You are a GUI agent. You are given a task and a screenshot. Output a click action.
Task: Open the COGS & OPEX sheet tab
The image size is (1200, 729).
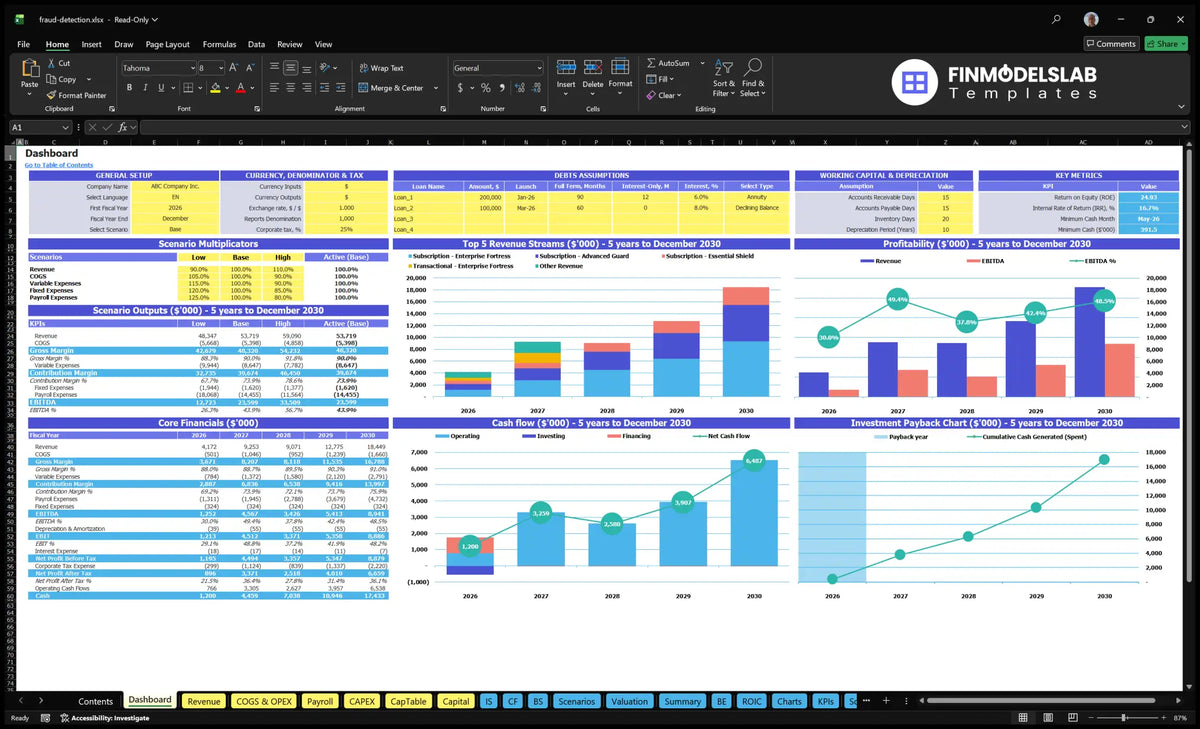click(x=264, y=701)
